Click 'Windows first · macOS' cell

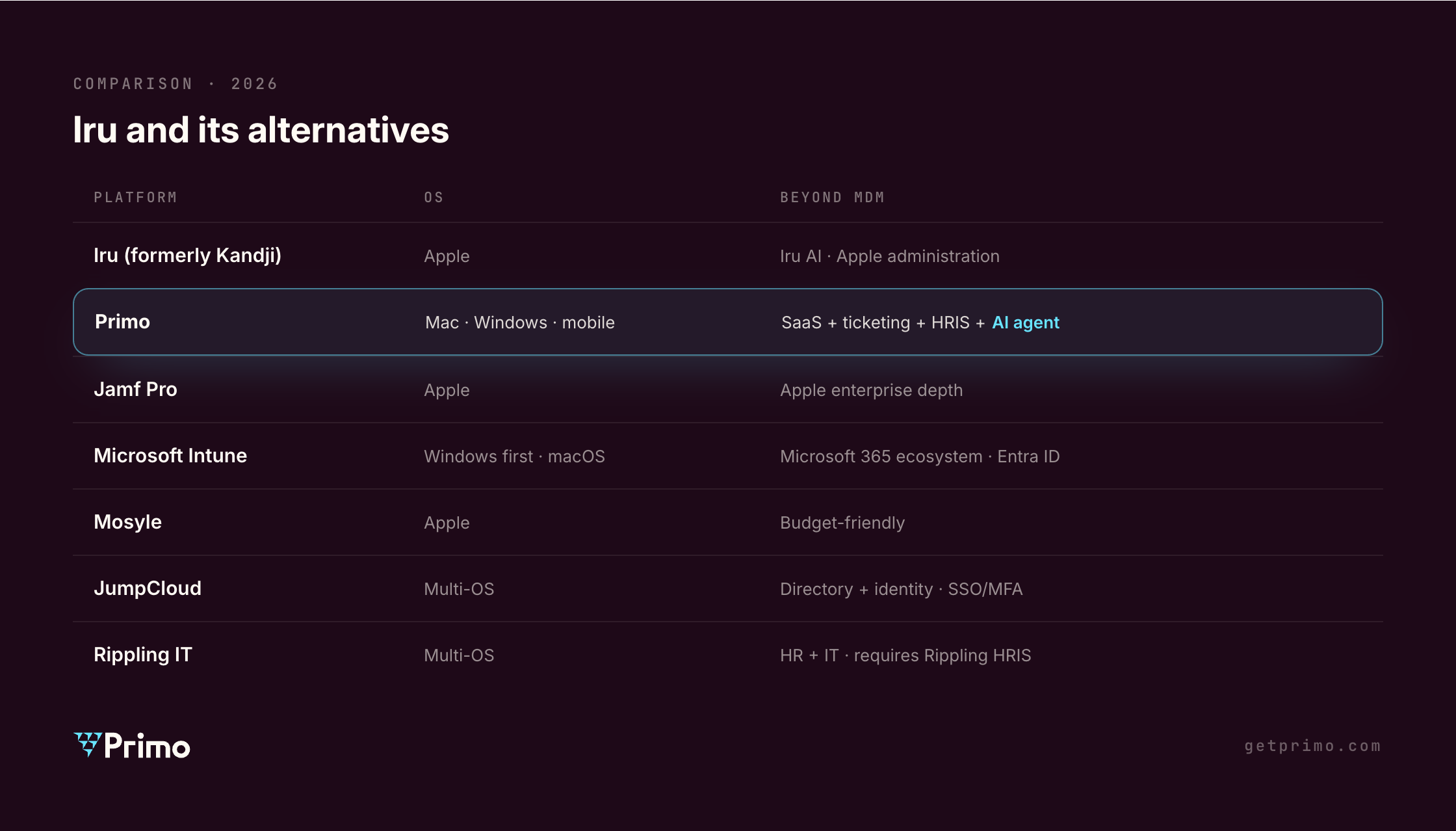click(514, 456)
